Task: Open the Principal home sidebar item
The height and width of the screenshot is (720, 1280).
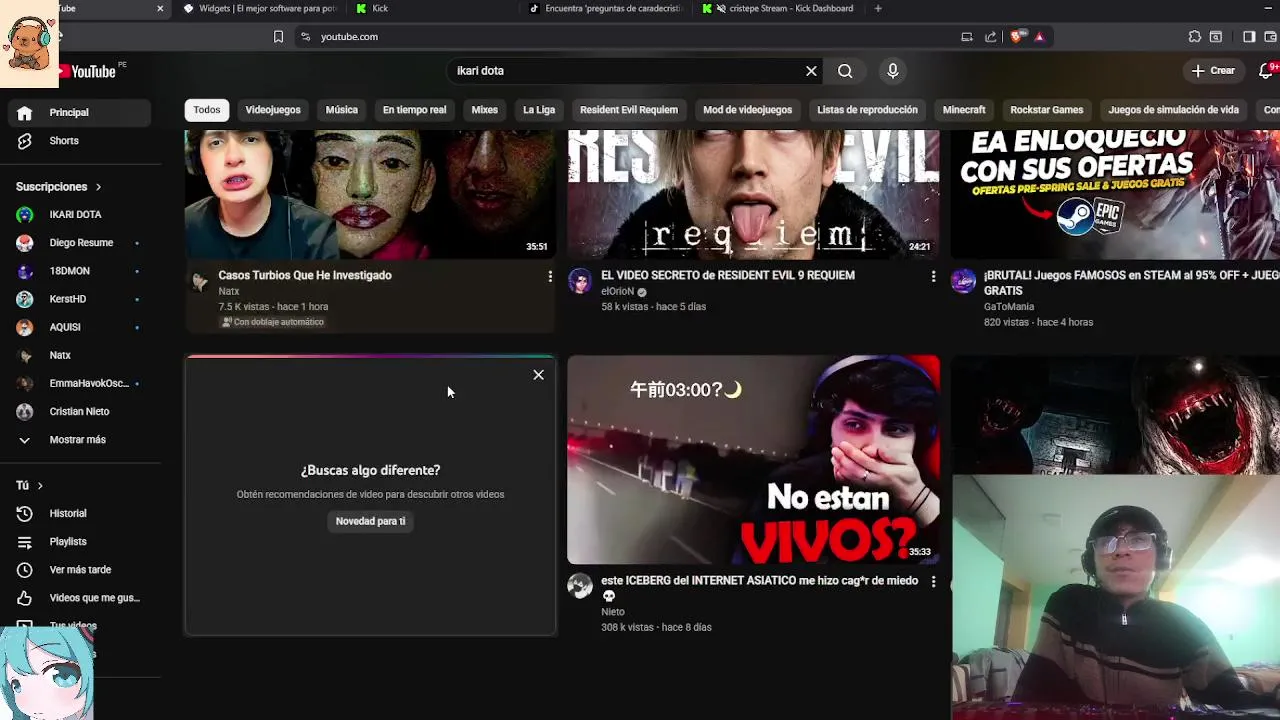Action: coord(80,113)
